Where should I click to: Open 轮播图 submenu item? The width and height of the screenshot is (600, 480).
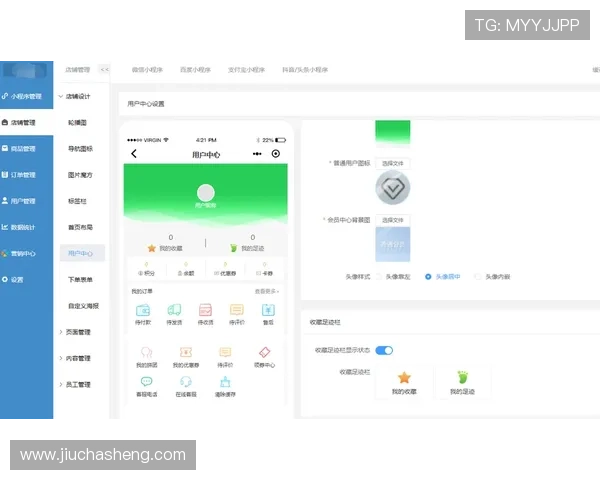click(x=77, y=122)
